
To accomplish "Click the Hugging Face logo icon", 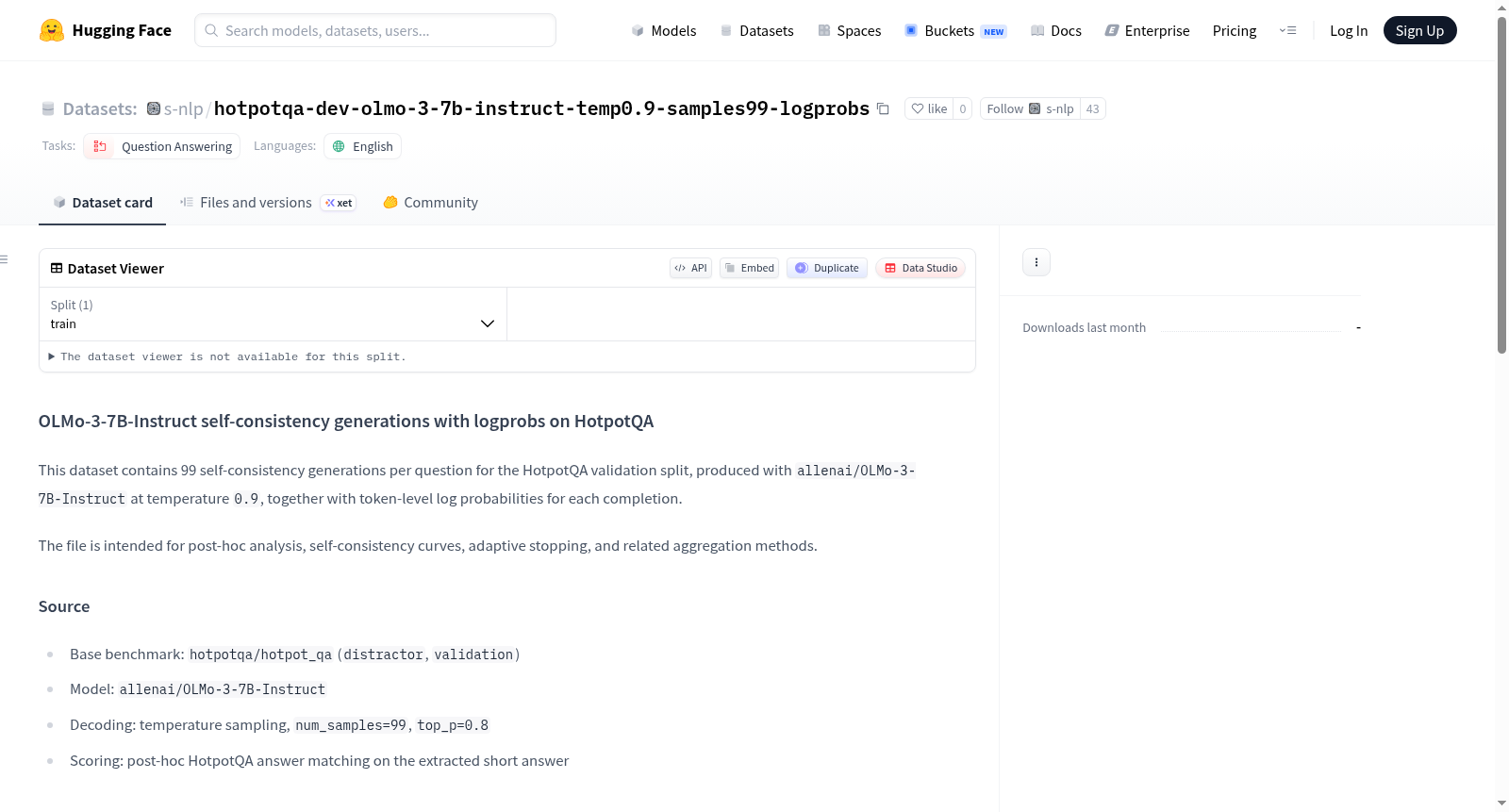I will click(x=52, y=30).
